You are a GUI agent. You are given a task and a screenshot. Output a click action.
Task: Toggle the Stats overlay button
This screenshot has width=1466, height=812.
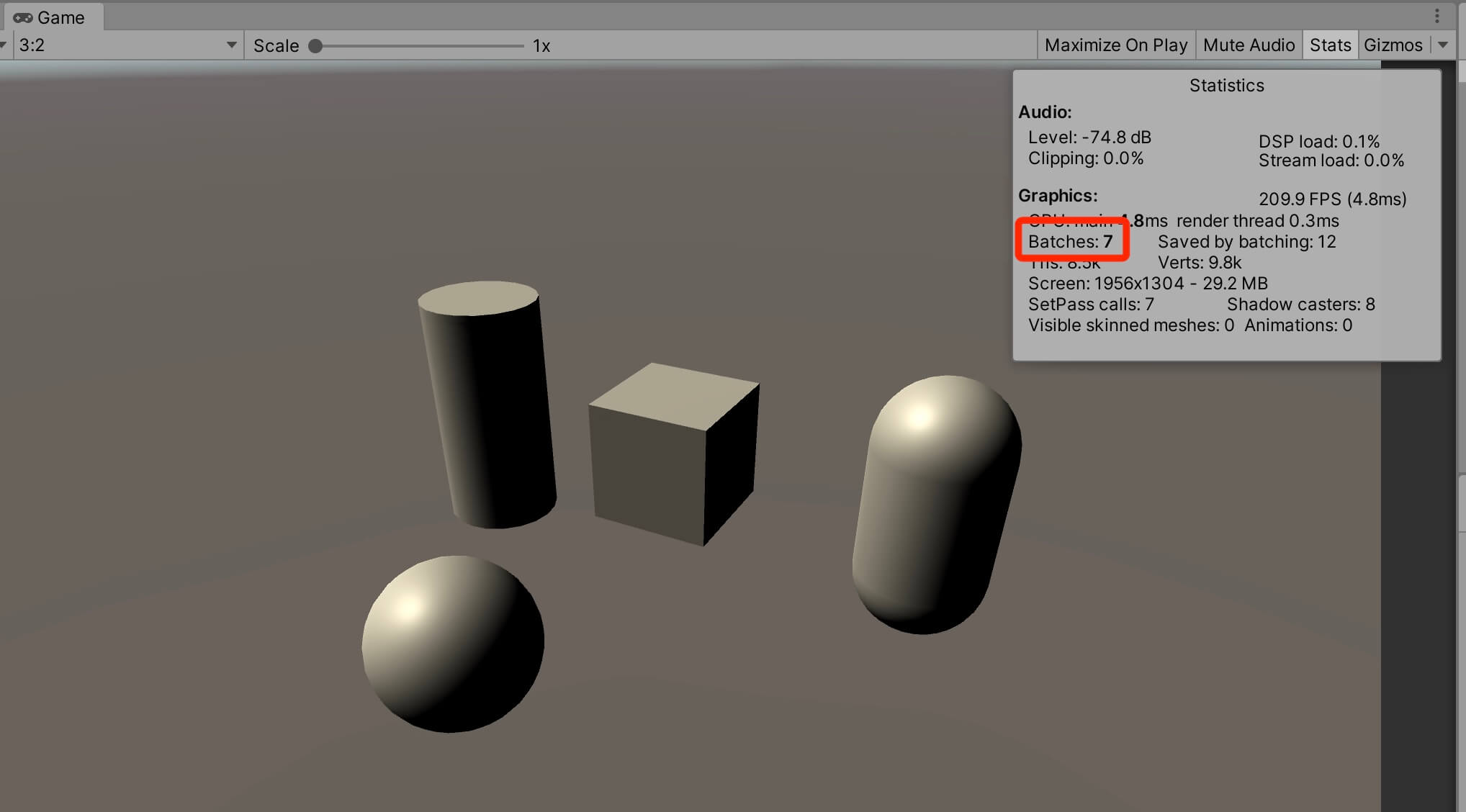[1330, 45]
